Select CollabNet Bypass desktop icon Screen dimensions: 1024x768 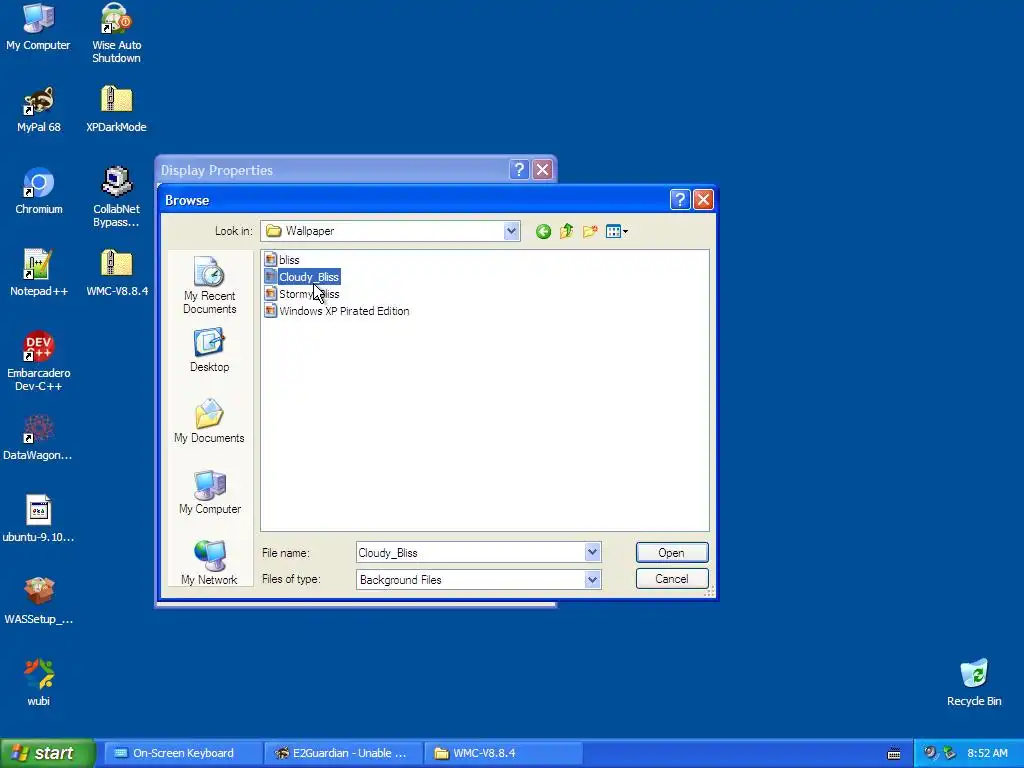[116, 197]
